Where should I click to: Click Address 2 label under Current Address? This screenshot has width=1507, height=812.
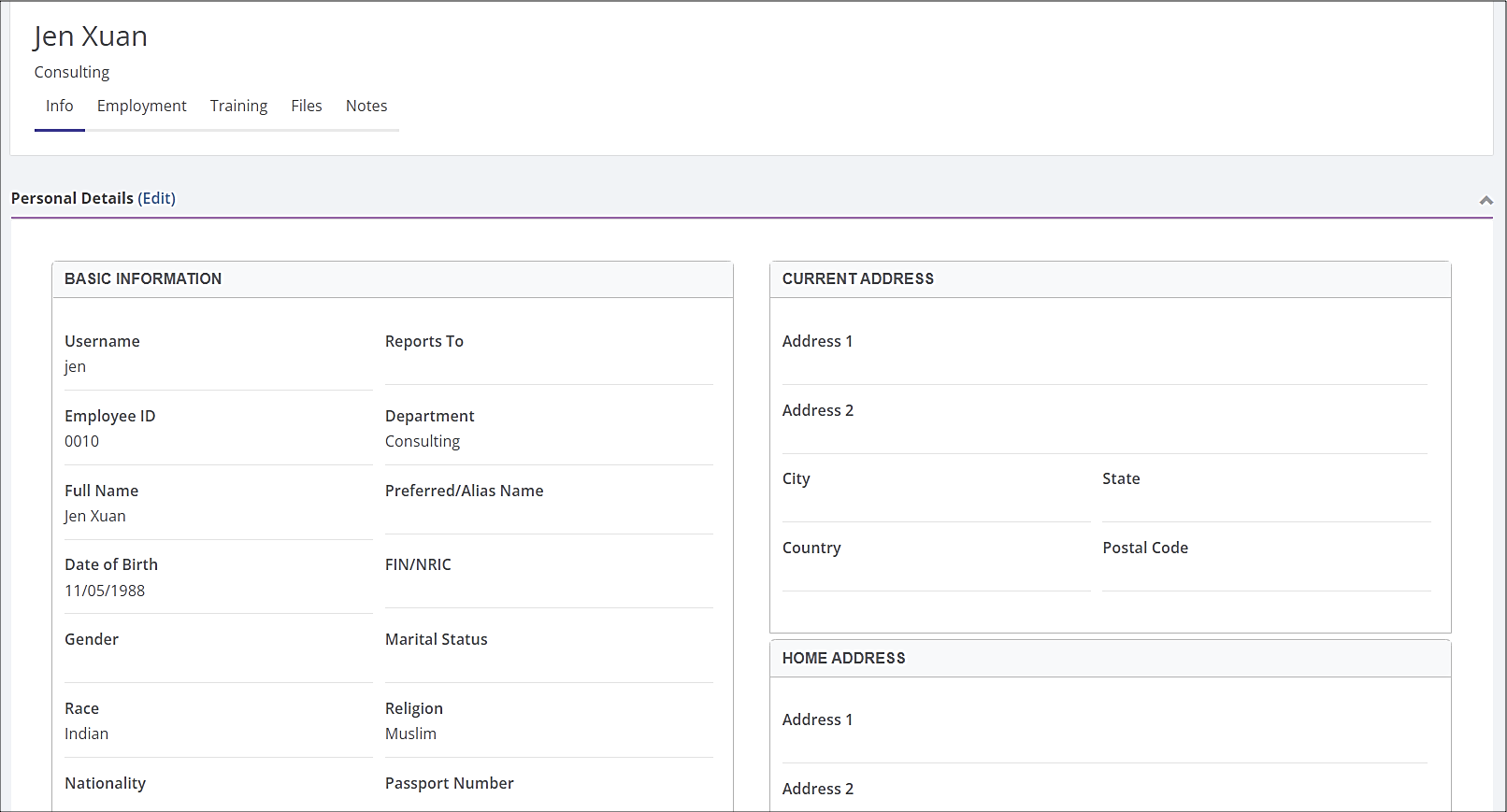818,410
